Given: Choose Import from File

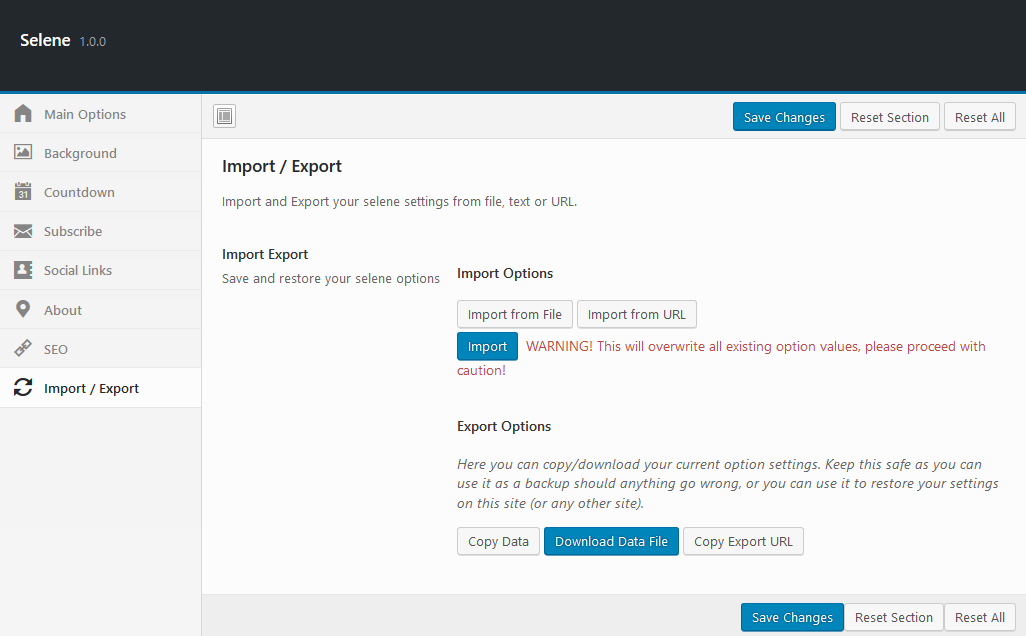Looking at the screenshot, I should tap(515, 314).
